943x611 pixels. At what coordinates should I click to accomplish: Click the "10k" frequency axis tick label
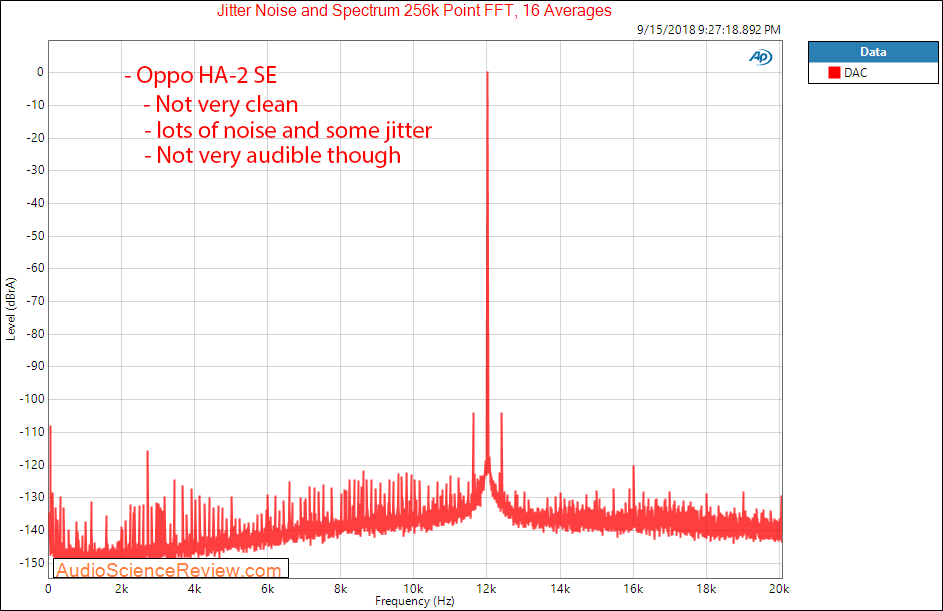point(413,589)
